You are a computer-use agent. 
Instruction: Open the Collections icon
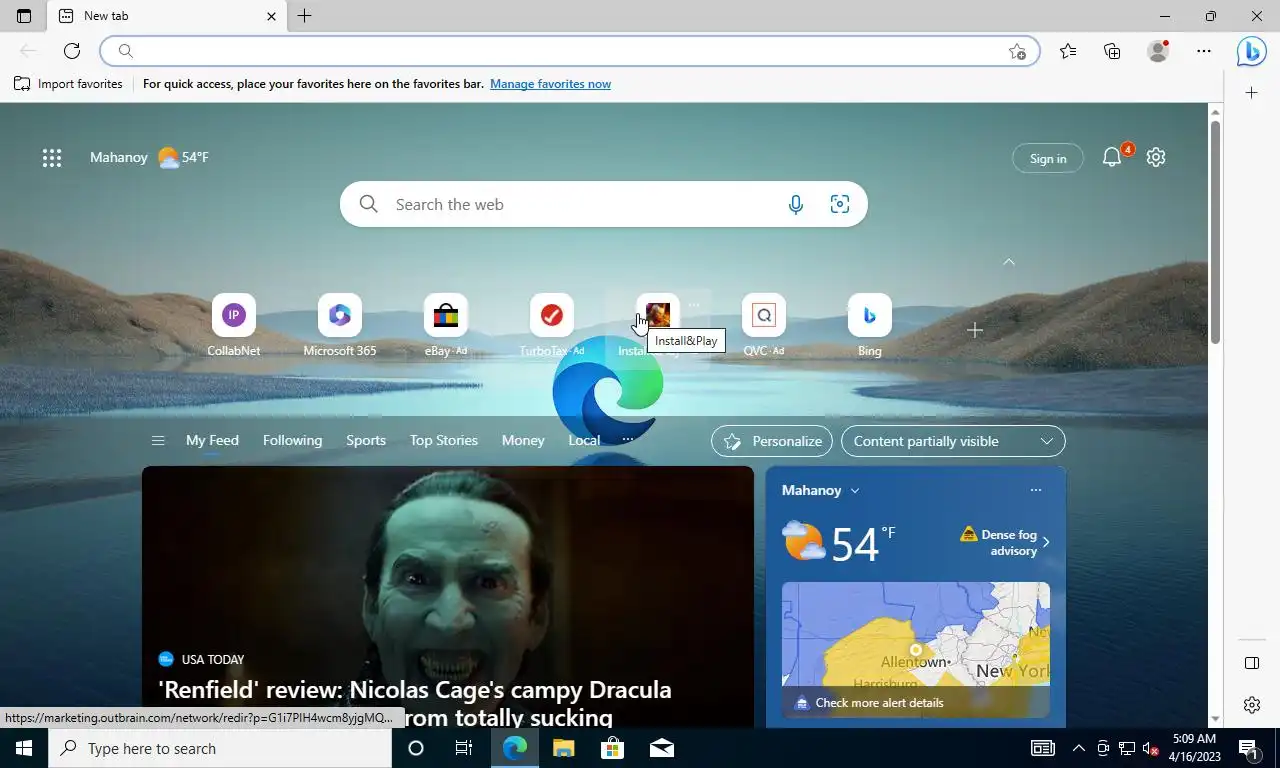tap(1112, 51)
